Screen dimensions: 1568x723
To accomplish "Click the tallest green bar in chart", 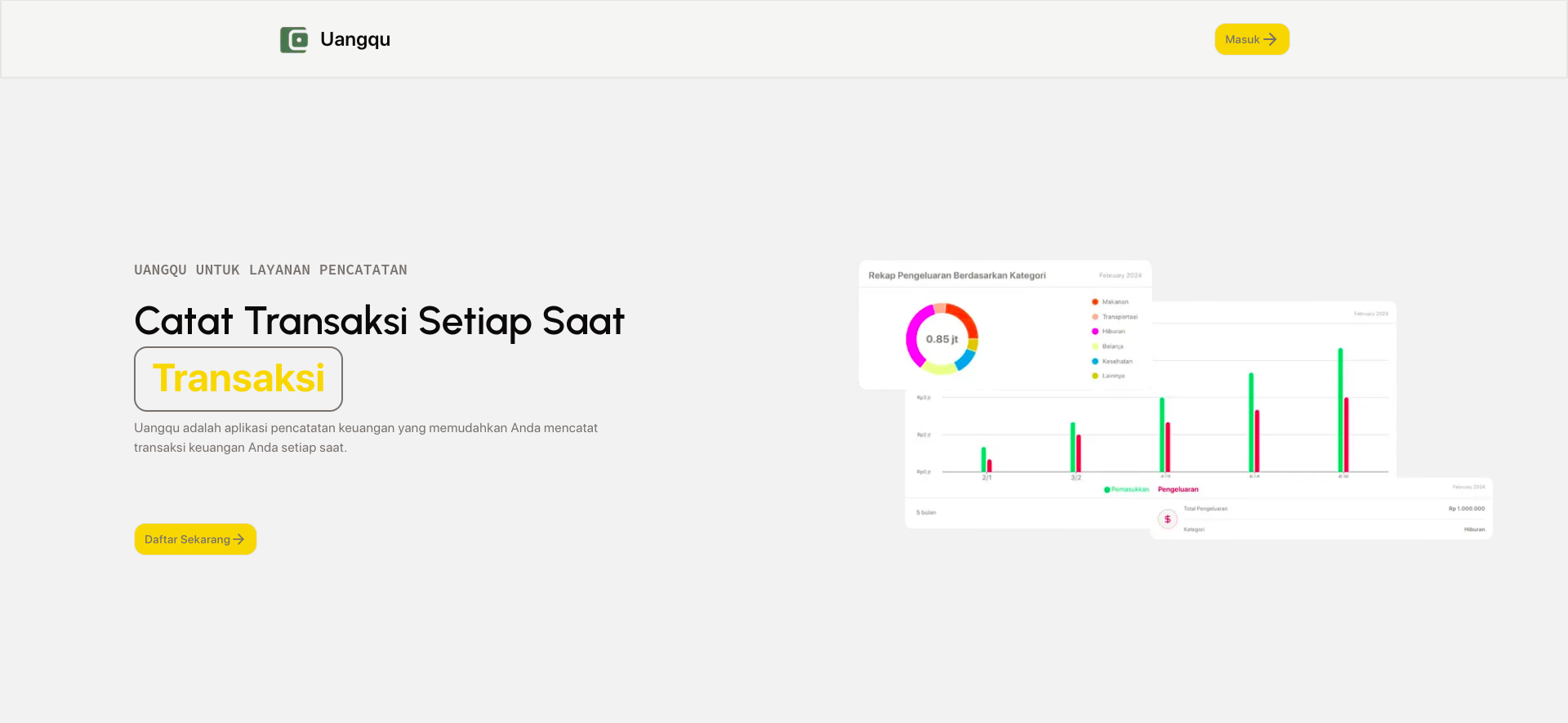I will tap(1340, 410).
